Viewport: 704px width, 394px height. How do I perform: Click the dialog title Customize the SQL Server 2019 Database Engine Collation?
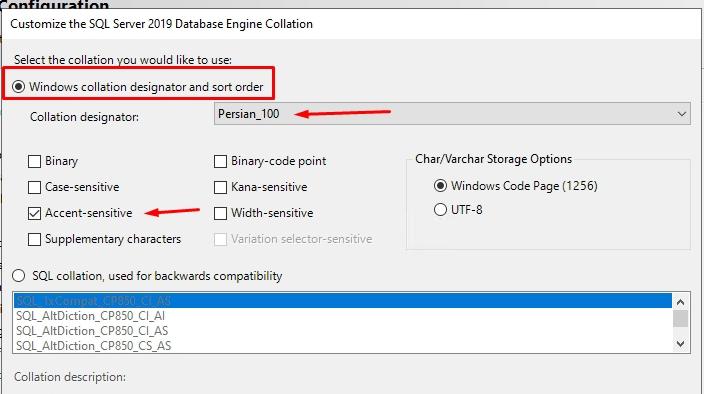pos(162,24)
